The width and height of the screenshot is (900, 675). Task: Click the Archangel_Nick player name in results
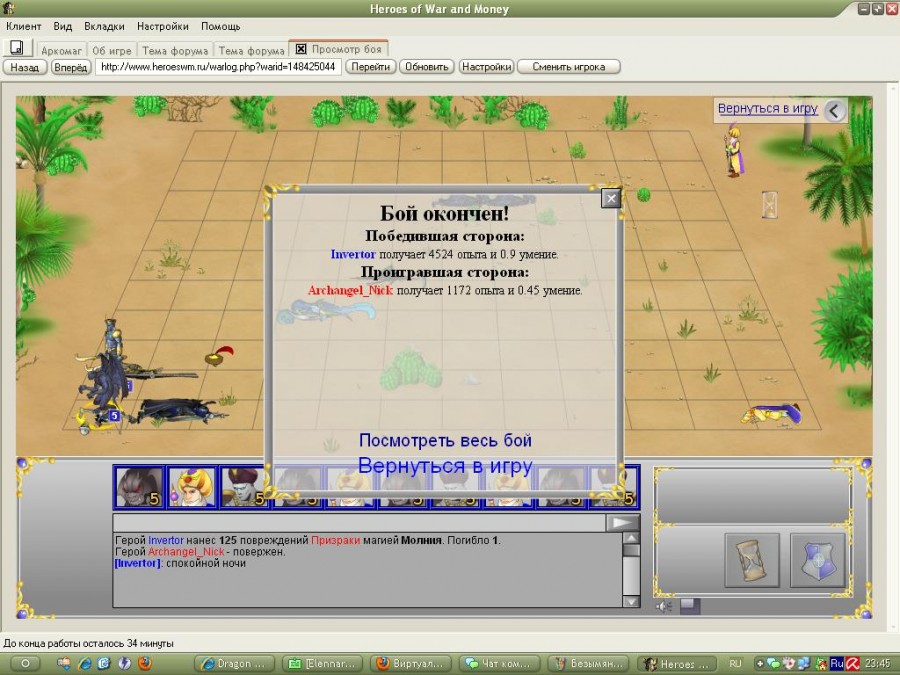tap(350, 290)
